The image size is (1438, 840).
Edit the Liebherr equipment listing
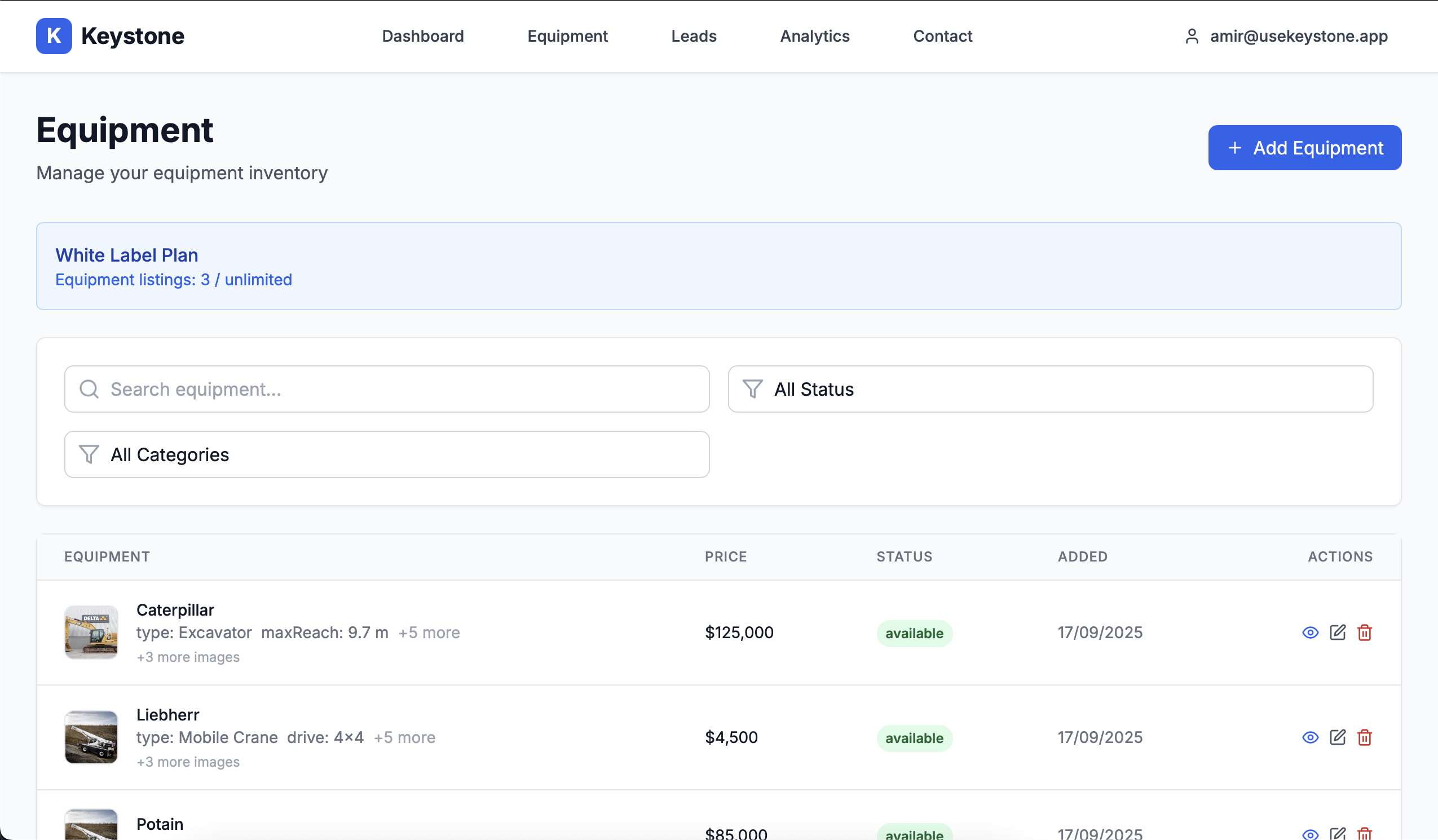(x=1338, y=737)
